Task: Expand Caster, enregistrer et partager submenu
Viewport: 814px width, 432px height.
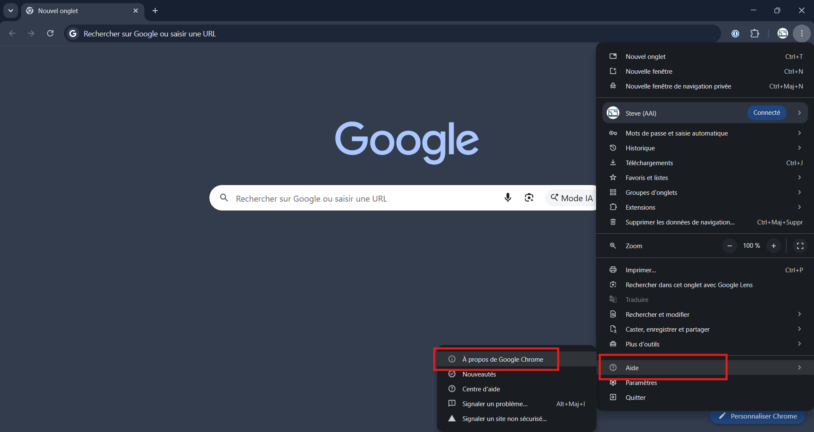Action: 704,329
